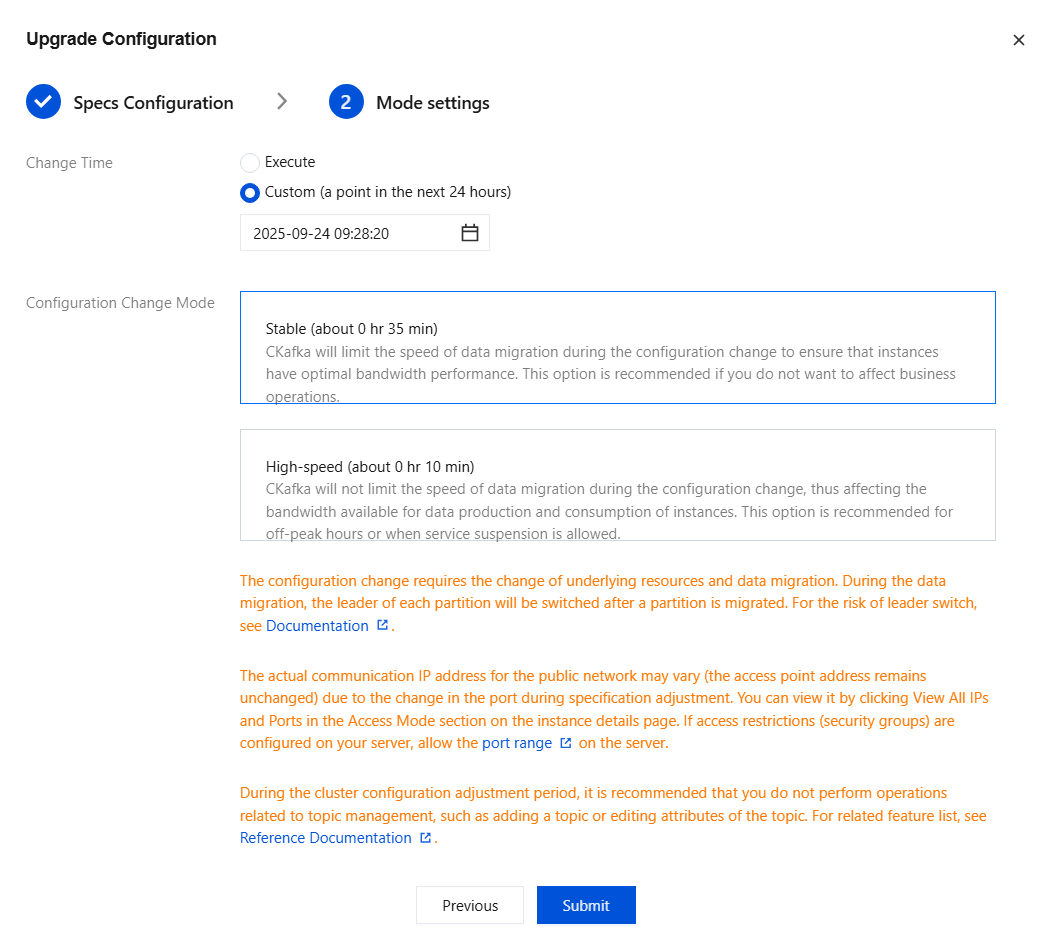Open the Reference Documentation link
This screenshot has height=952, width=1051.
click(x=325, y=838)
